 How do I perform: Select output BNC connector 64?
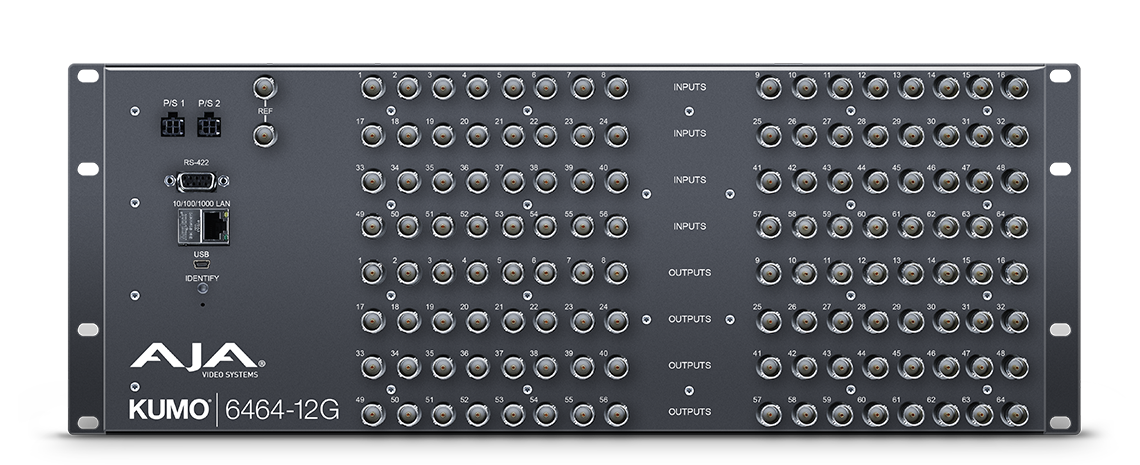1015,414
